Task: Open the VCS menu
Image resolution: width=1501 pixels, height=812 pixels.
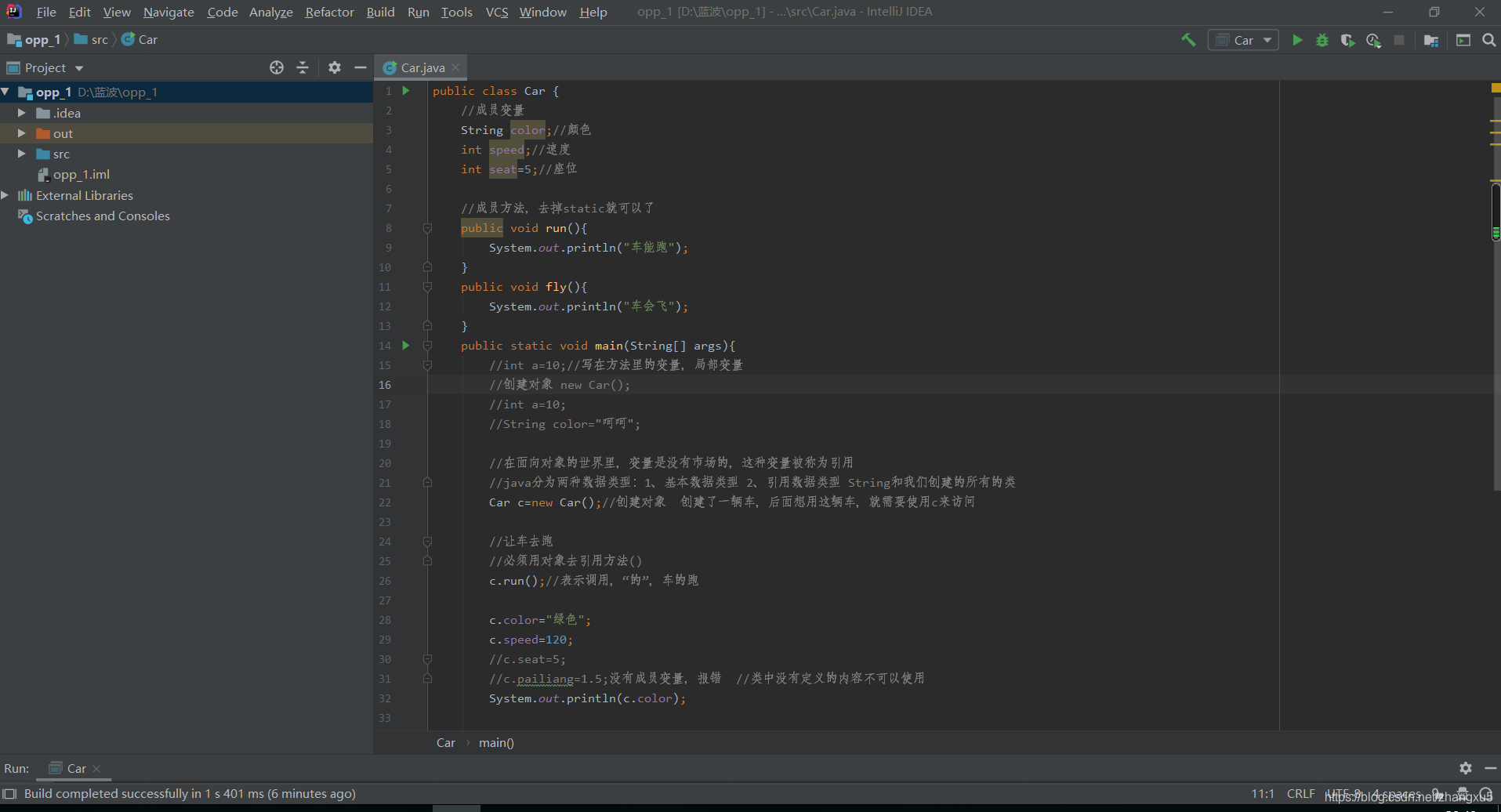Action: [x=497, y=12]
